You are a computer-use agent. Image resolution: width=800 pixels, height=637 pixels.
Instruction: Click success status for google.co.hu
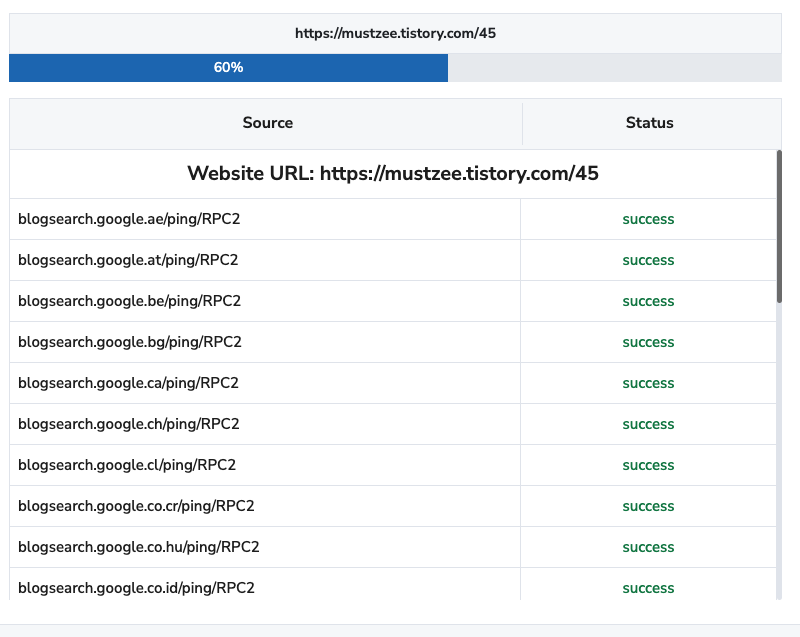click(648, 547)
